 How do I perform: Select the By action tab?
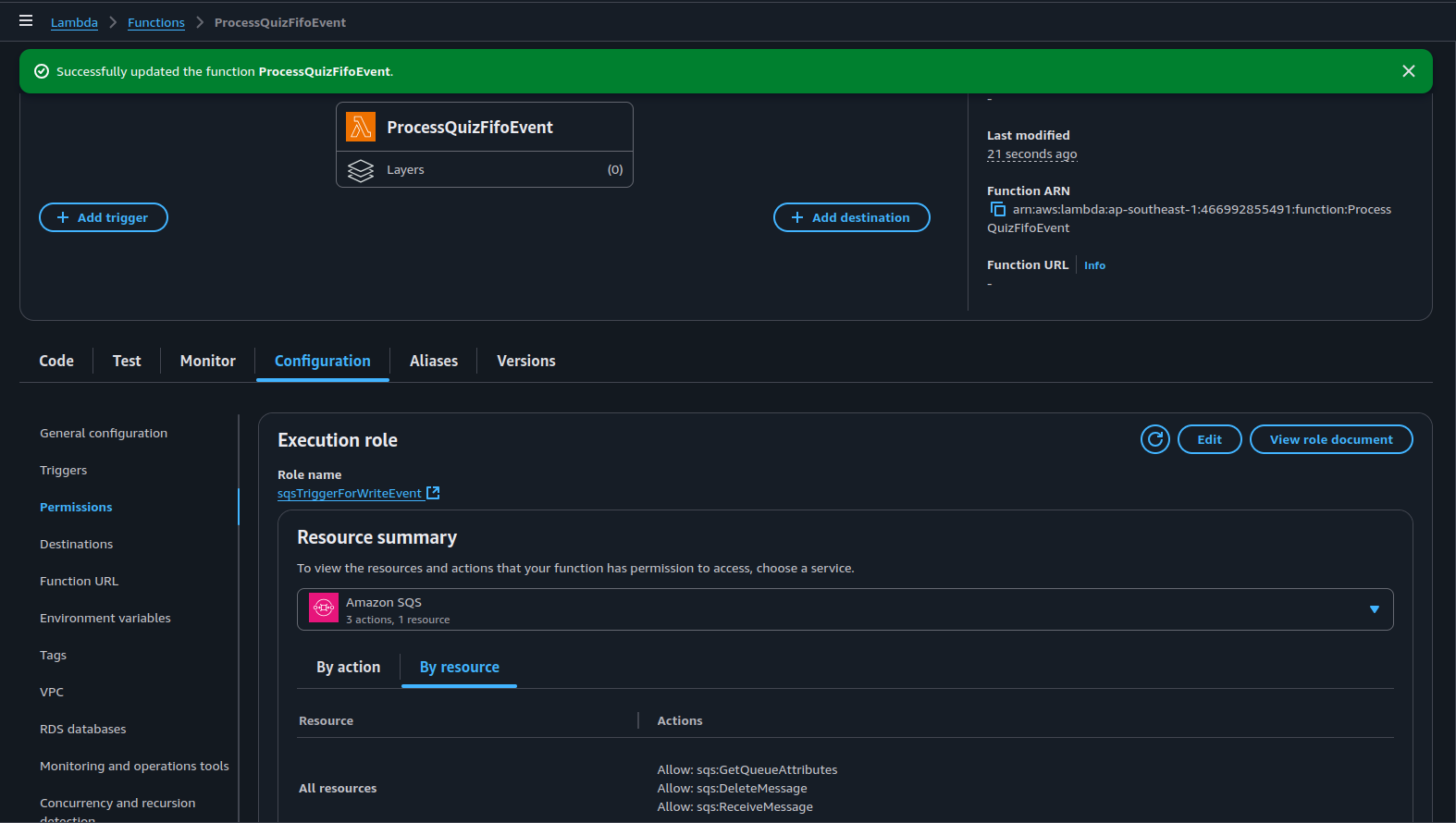pyautogui.click(x=348, y=667)
